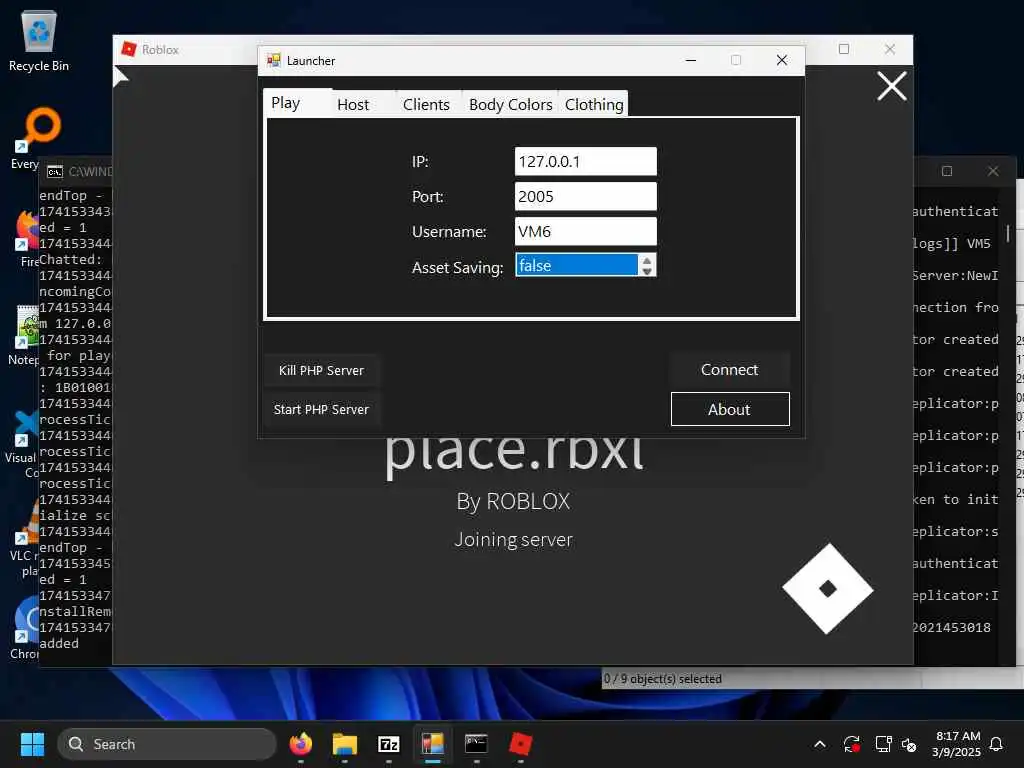Click the IP address input field
The width and height of the screenshot is (1024, 768).
[x=585, y=161]
